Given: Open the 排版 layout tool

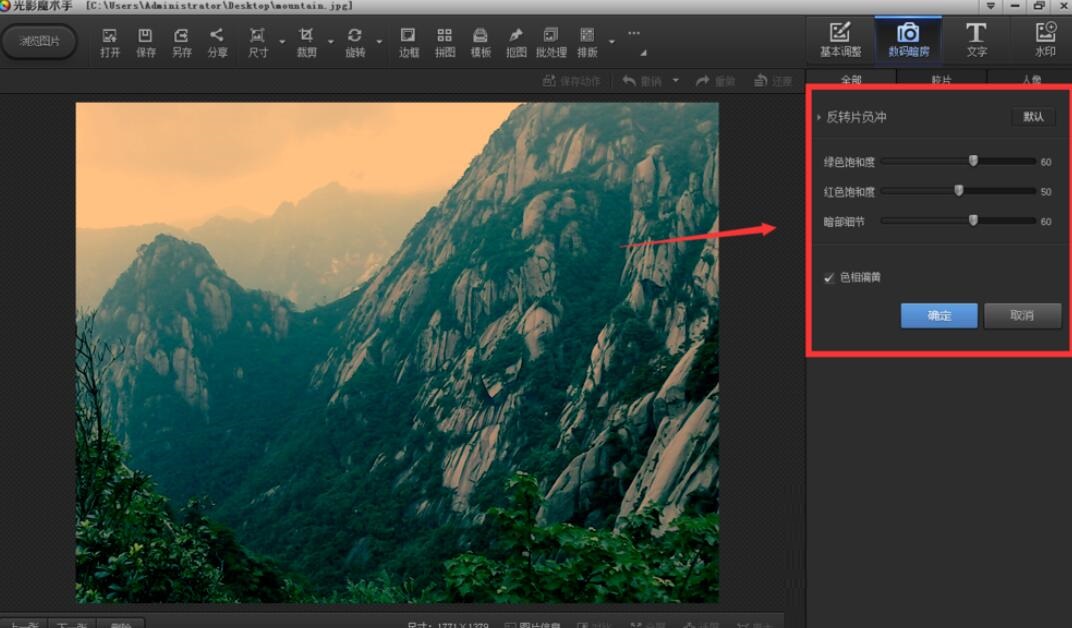Looking at the screenshot, I should (587, 42).
